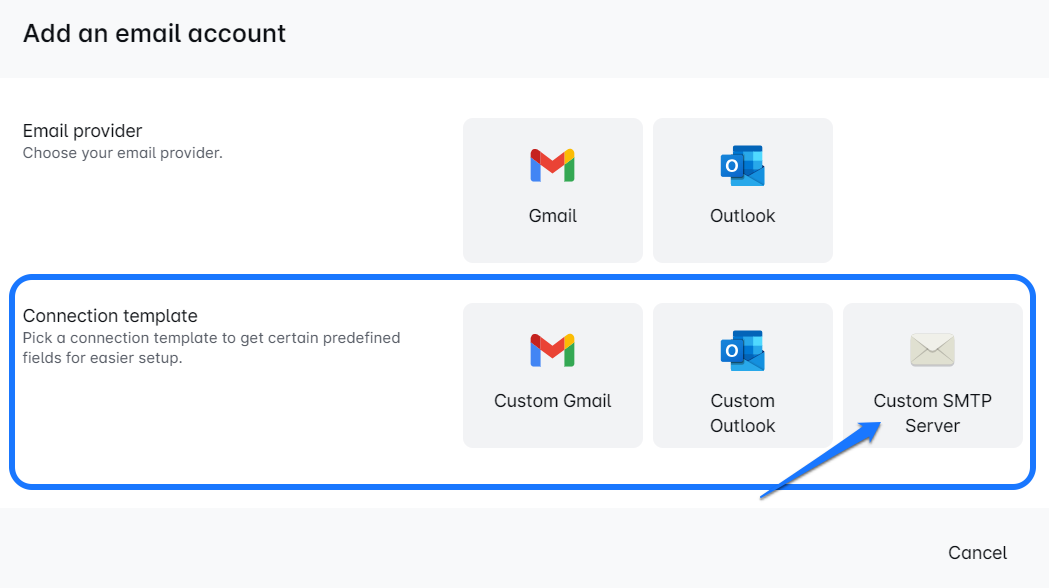Viewport: 1049px width, 588px height.
Task: Choose the Custom Outlook template
Action: (742, 375)
